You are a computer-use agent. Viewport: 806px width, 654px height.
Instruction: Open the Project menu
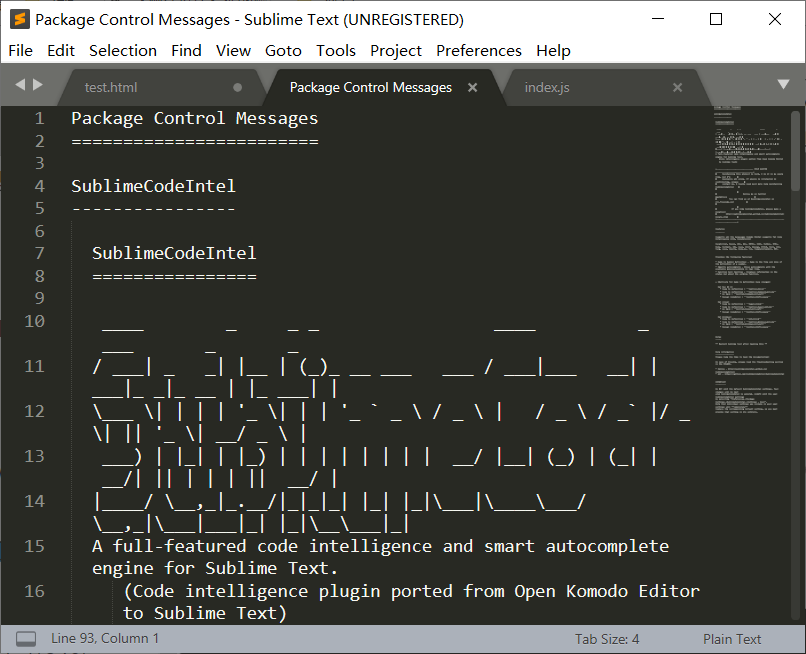(396, 50)
